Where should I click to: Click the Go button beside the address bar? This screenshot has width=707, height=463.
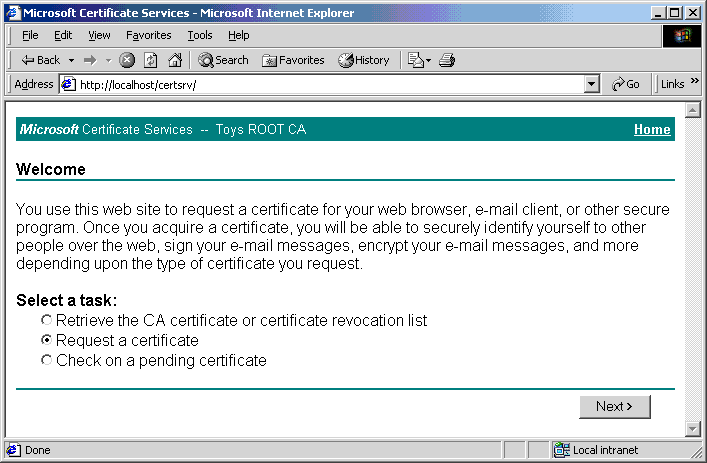625,84
